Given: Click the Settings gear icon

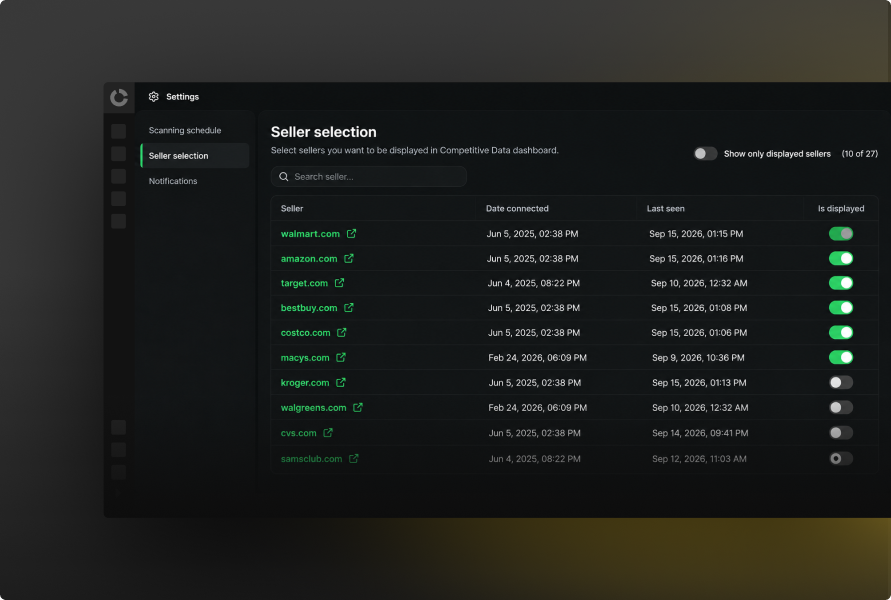Looking at the screenshot, I should coord(153,97).
